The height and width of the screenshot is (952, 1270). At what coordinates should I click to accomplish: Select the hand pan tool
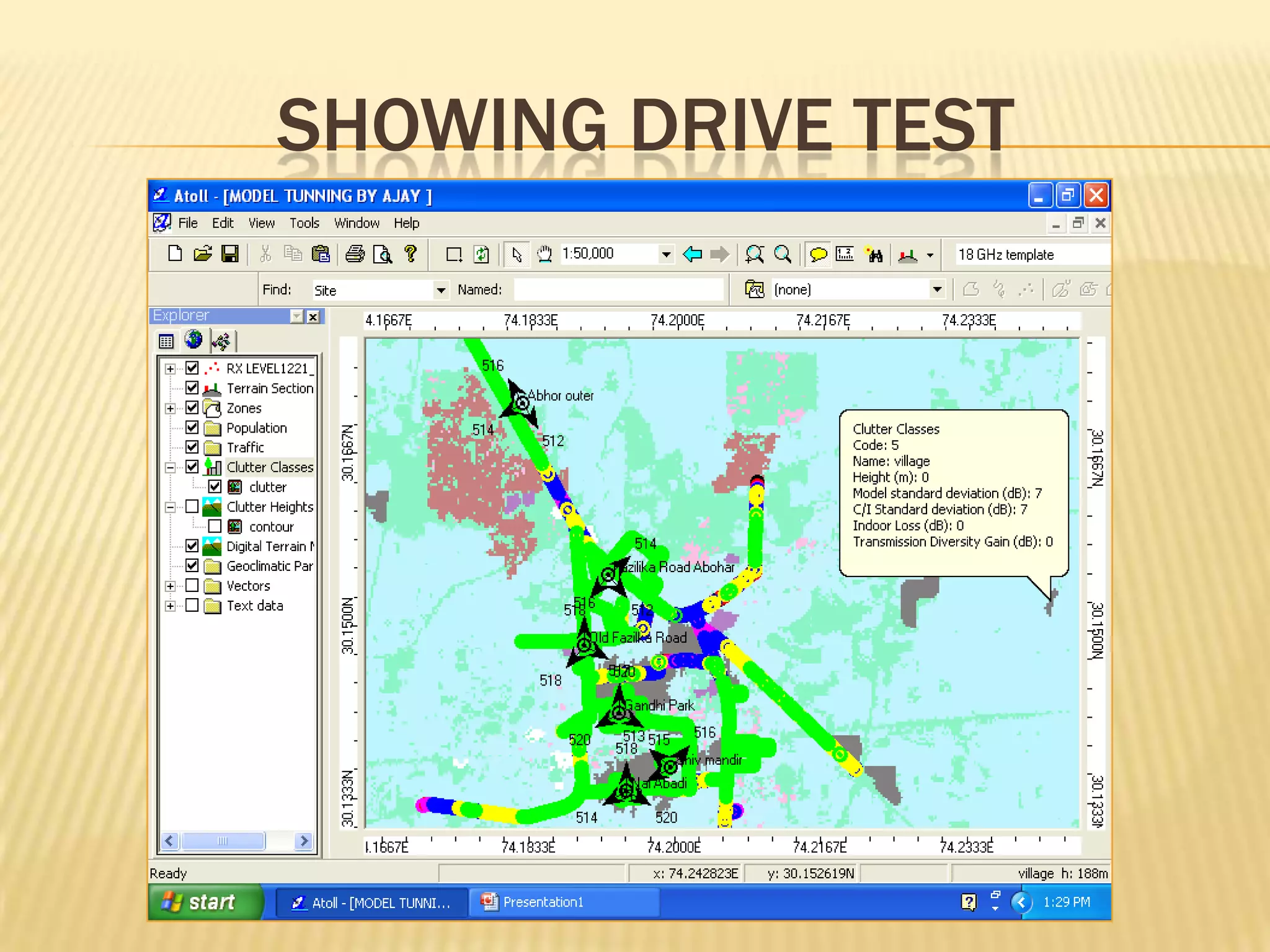(x=544, y=254)
